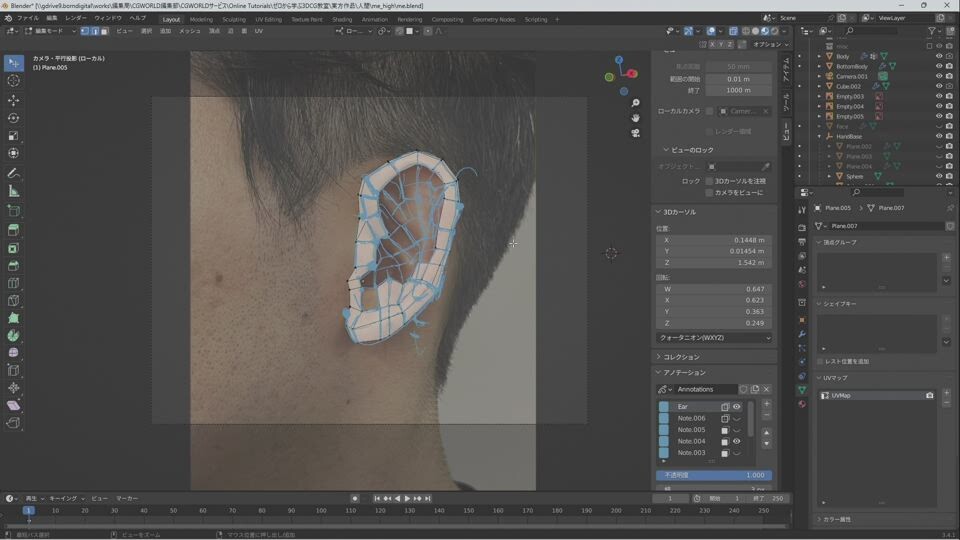Click the Note.005 annotation color swatch

pyautogui.click(x=664, y=430)
